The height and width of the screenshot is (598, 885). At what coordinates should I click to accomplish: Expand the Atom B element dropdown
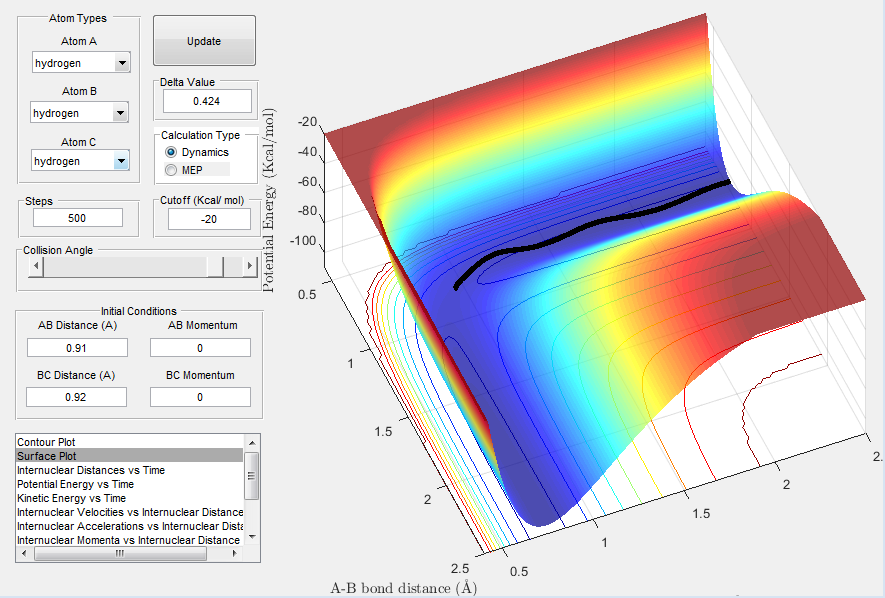click(x=80, y=113)
